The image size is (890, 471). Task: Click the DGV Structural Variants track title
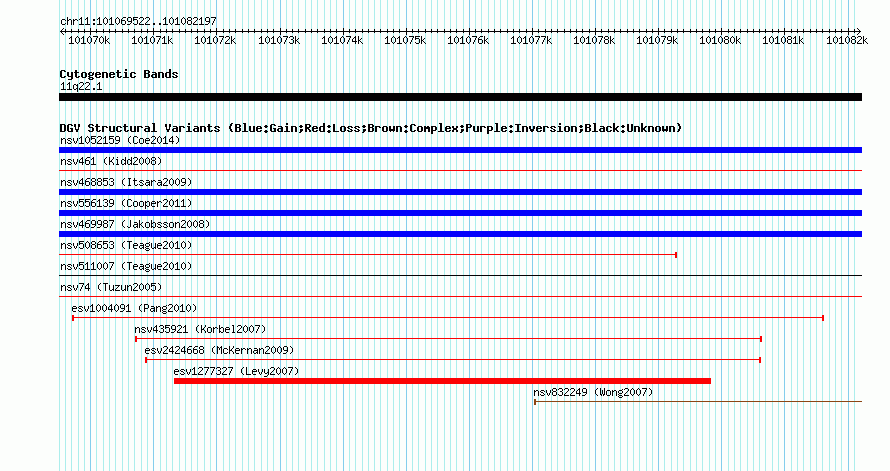click(370, 128)
